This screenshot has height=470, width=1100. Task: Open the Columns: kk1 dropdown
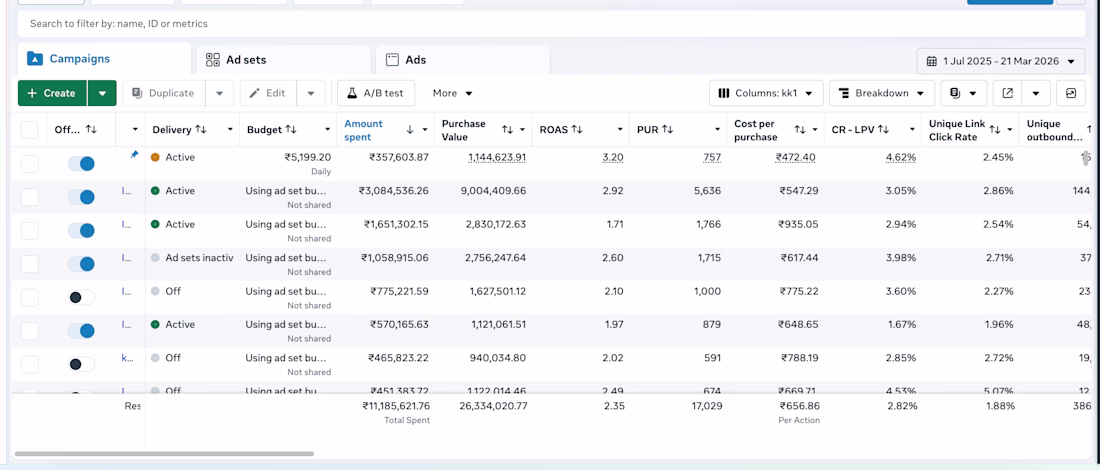coord(766,93)
